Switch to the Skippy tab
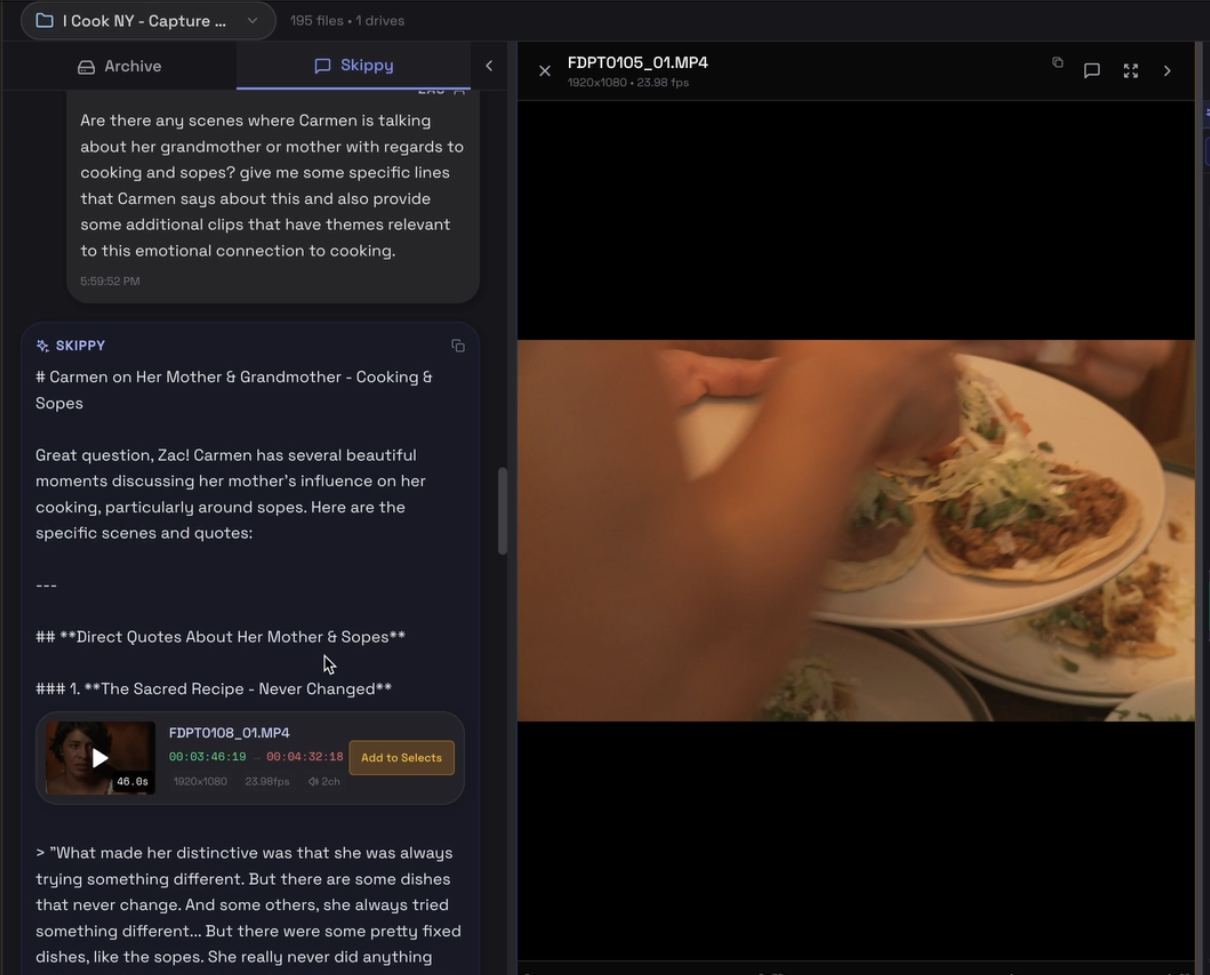Viewport: 1210px width, 975px height. coord(354,66)
